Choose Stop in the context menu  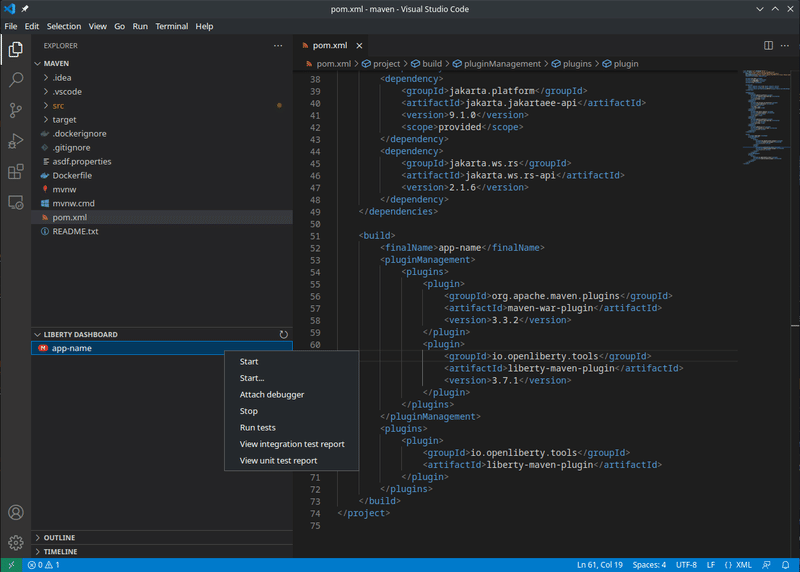[x=291, y=411]
